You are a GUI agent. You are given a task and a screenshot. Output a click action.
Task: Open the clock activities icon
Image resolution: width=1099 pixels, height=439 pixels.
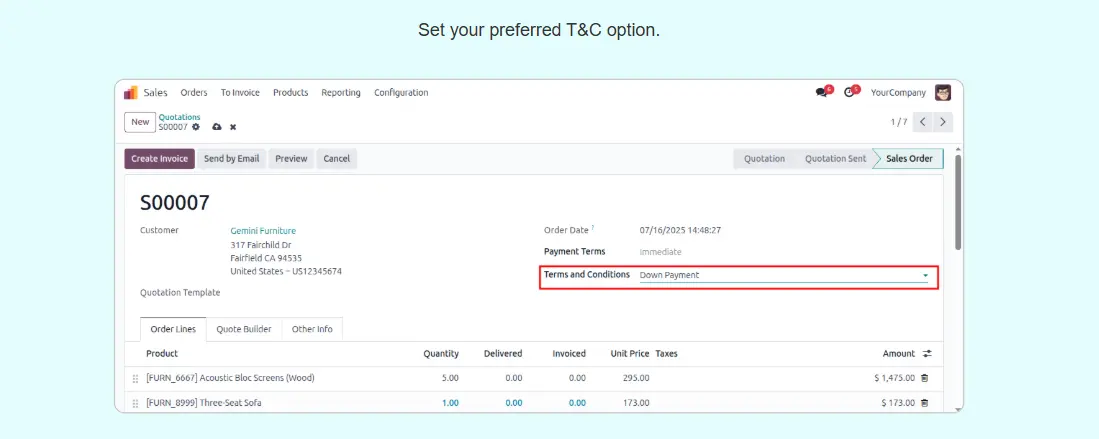[x=850, y=93]
